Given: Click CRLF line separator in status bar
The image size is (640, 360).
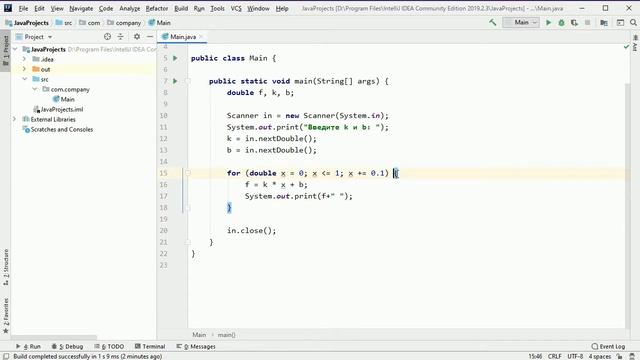Looking at the screenshot, I should pyautogui.click(x=554, y=356).
